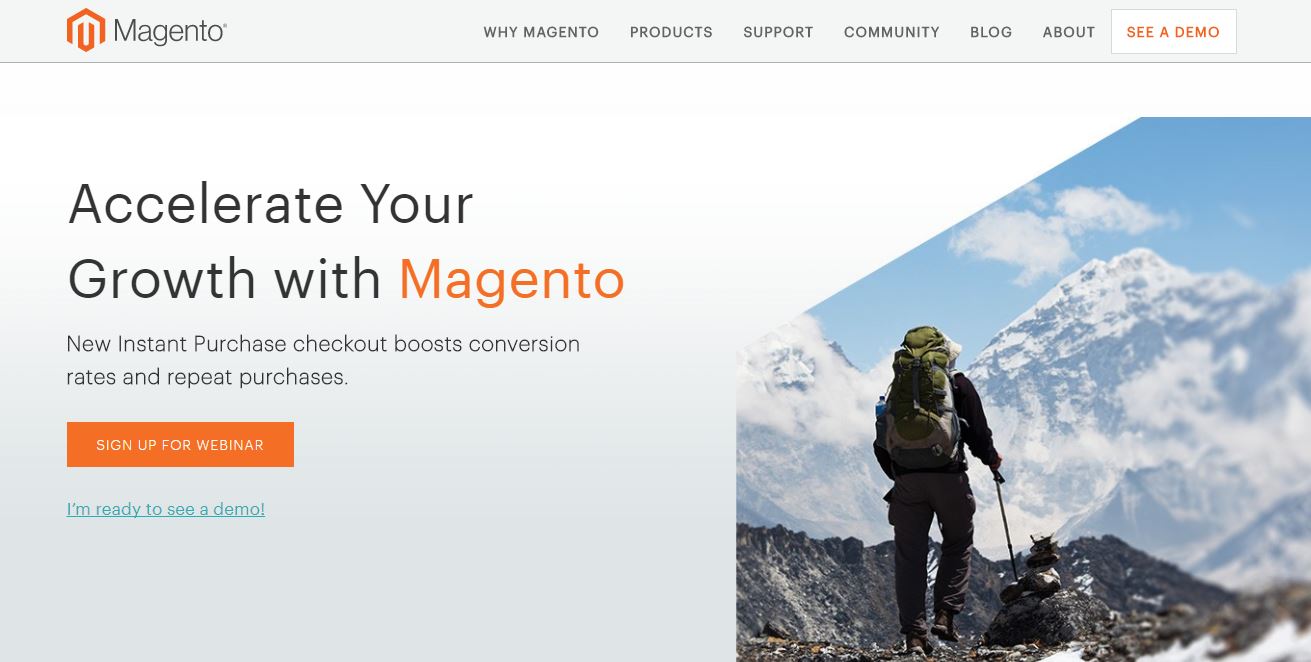Click the orange Magento hexagon logo icon

(x=85, y=30)
